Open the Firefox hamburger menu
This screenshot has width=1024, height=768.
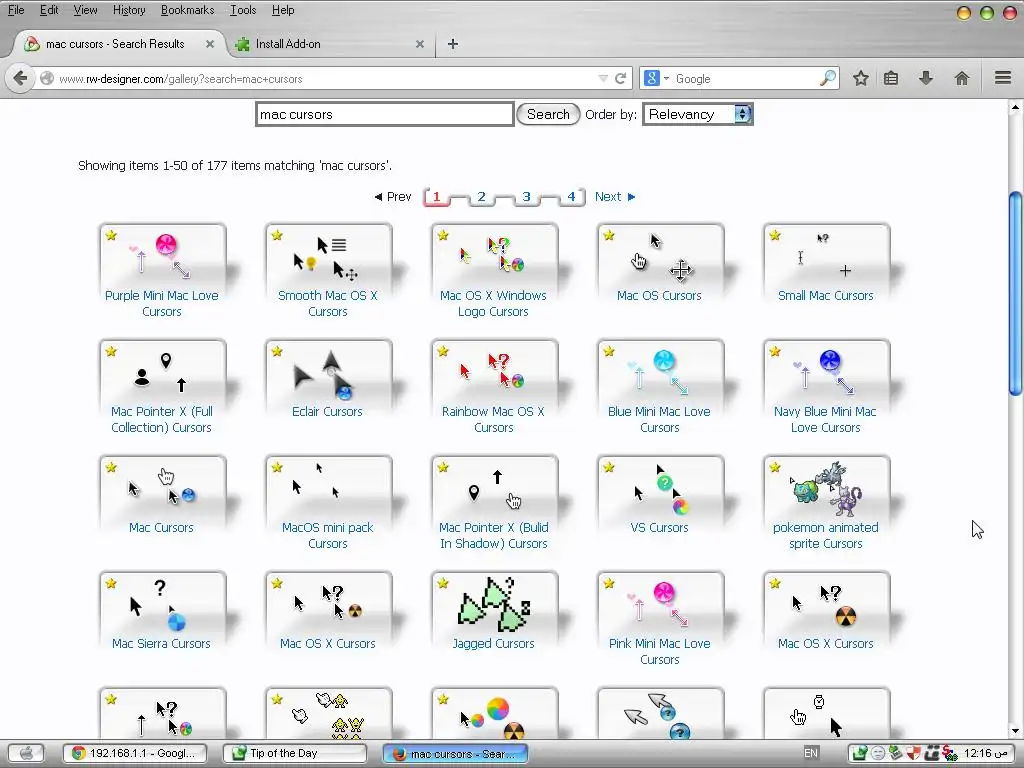pyautogui.click(x=1003, y=78)
